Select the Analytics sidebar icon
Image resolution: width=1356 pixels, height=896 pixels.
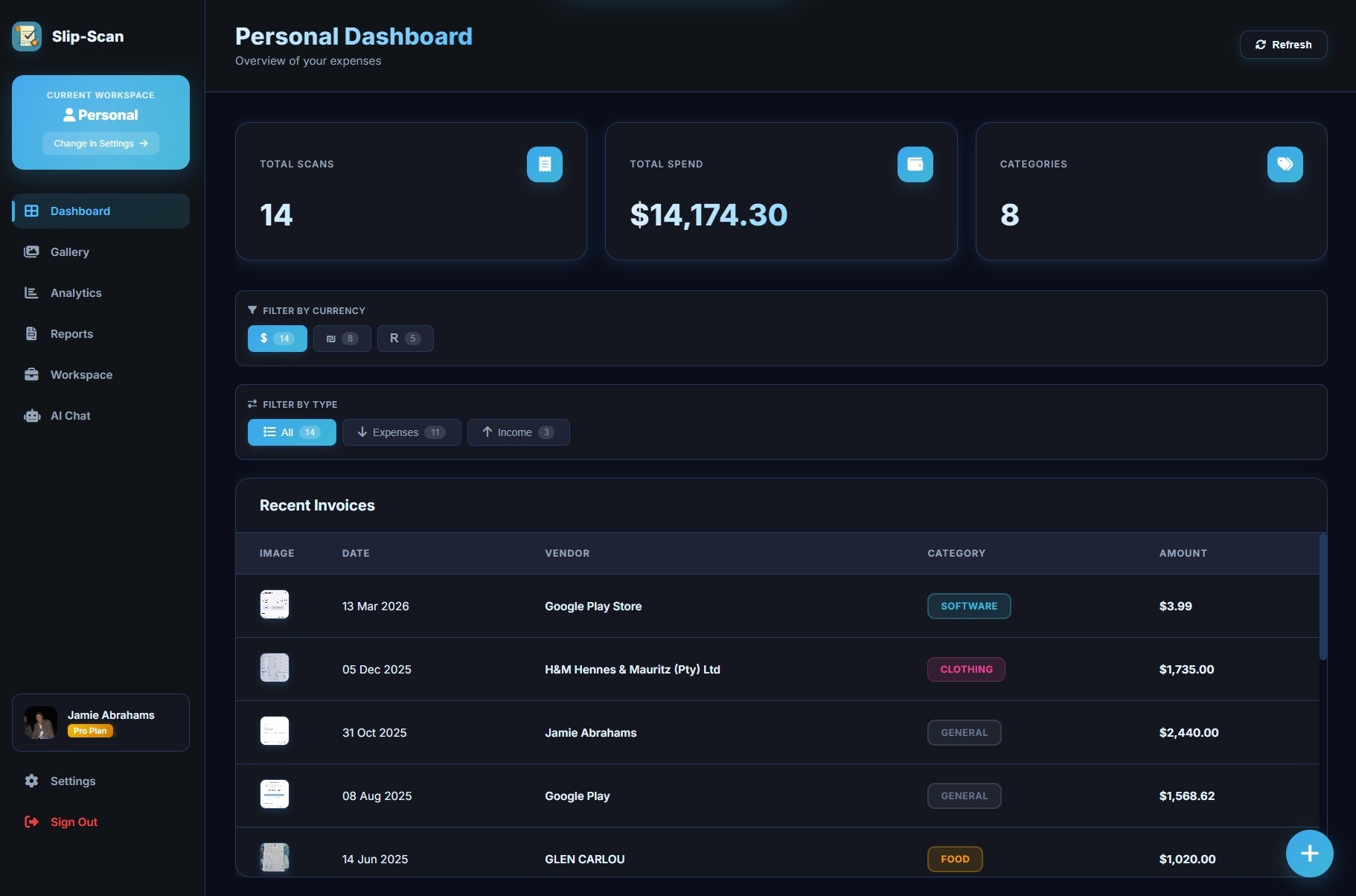(x=31, y=292)
